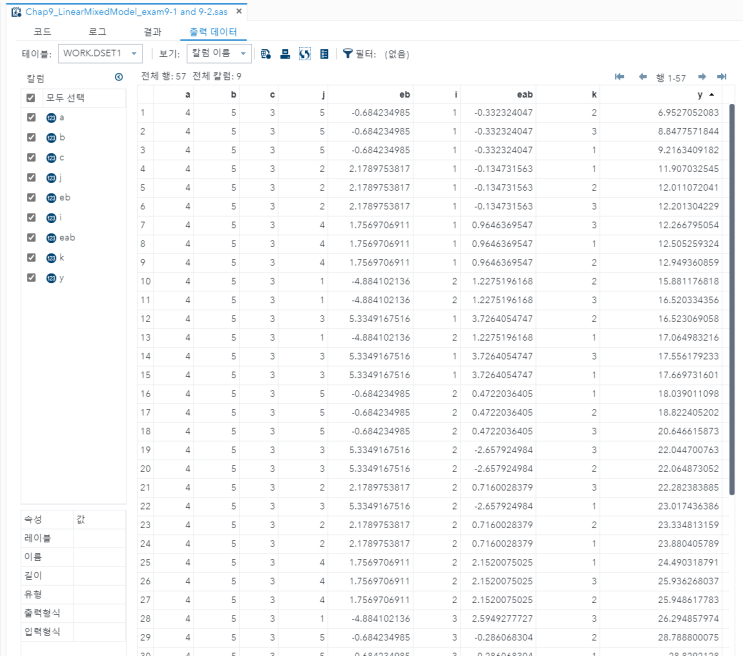Click the table properties icon in toolbar
The width and height of the screenshot is (743, 656).
[324, 54]
